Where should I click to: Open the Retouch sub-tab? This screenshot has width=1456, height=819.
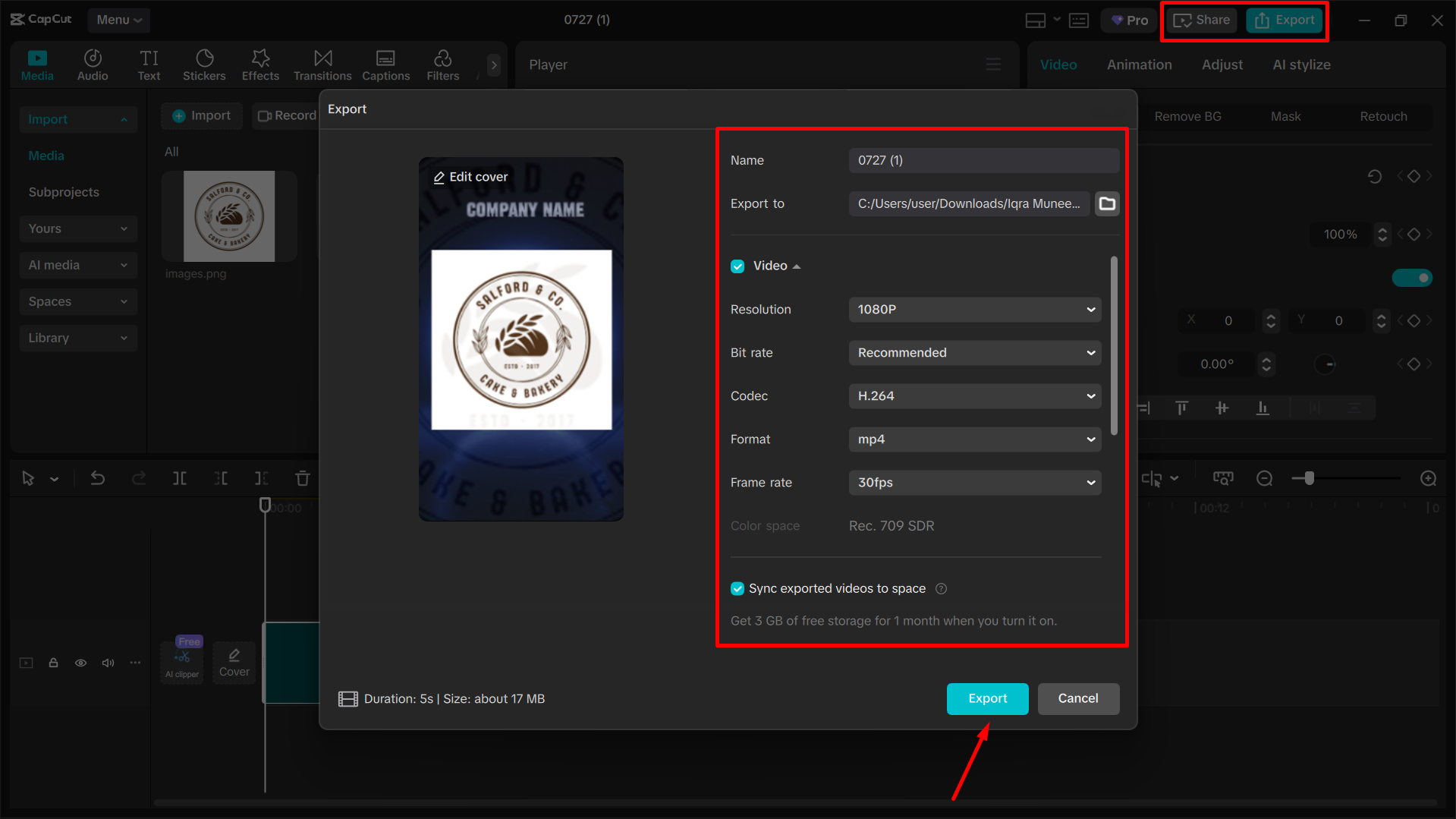pyautogui.click(x=1383, y=116)
